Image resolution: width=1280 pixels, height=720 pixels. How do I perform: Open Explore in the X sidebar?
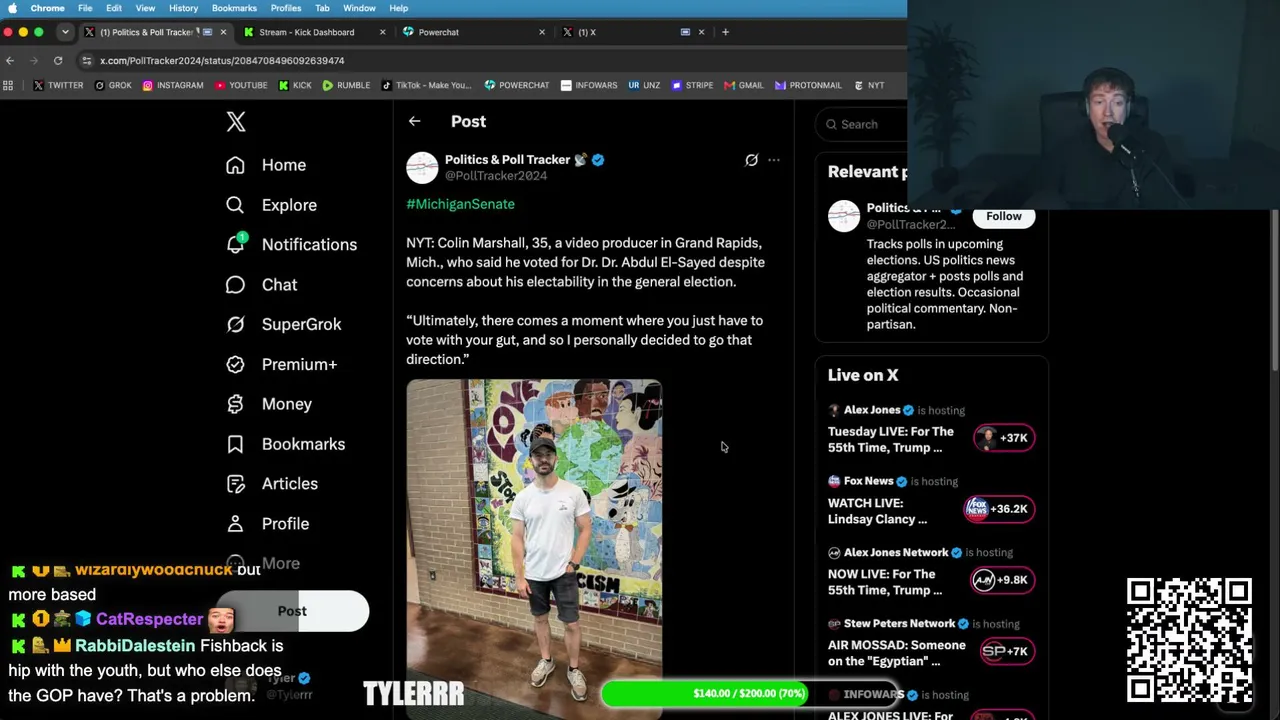(x=271, y=205)
